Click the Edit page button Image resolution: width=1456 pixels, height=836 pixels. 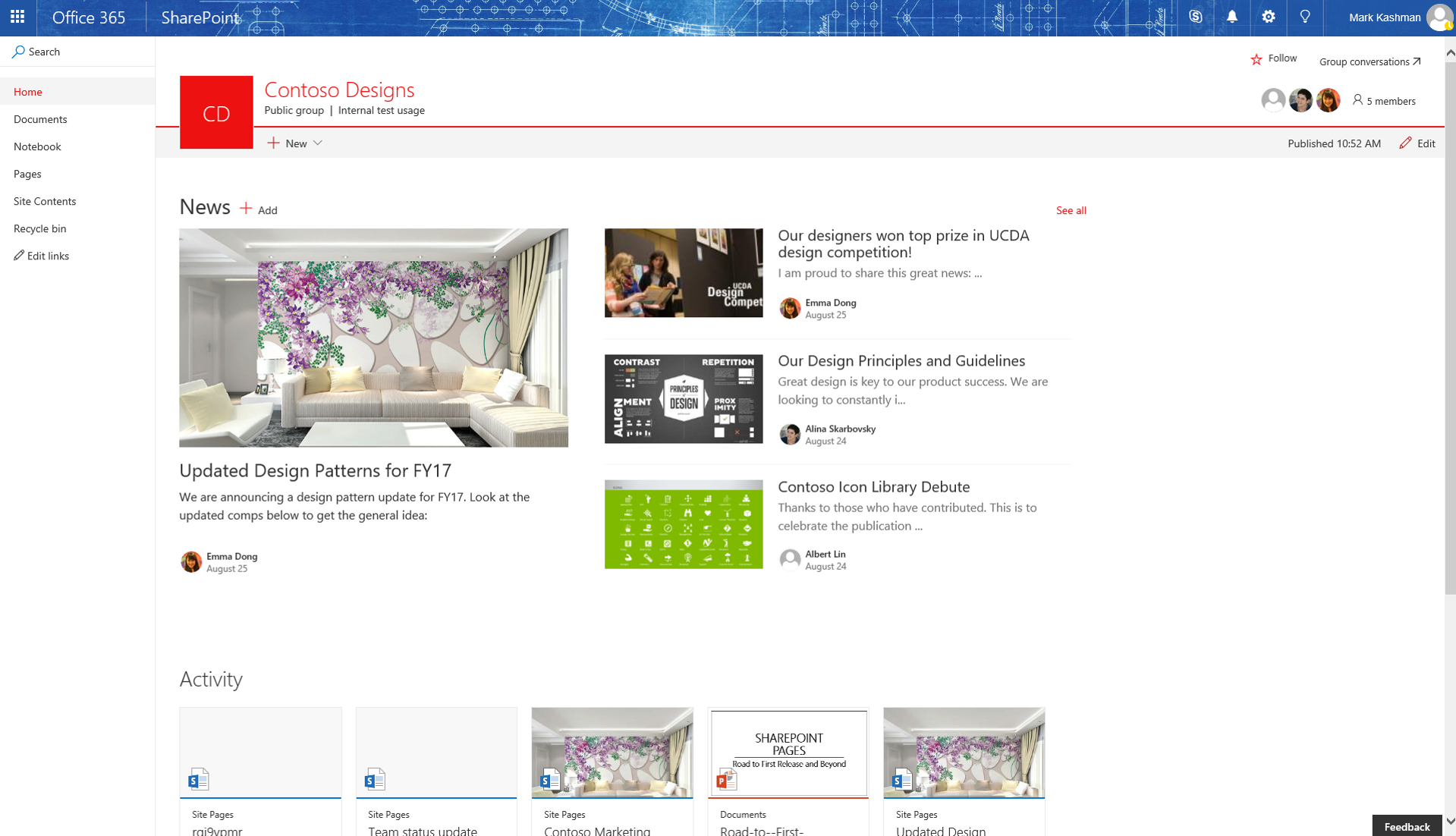tap(1417, 143)
